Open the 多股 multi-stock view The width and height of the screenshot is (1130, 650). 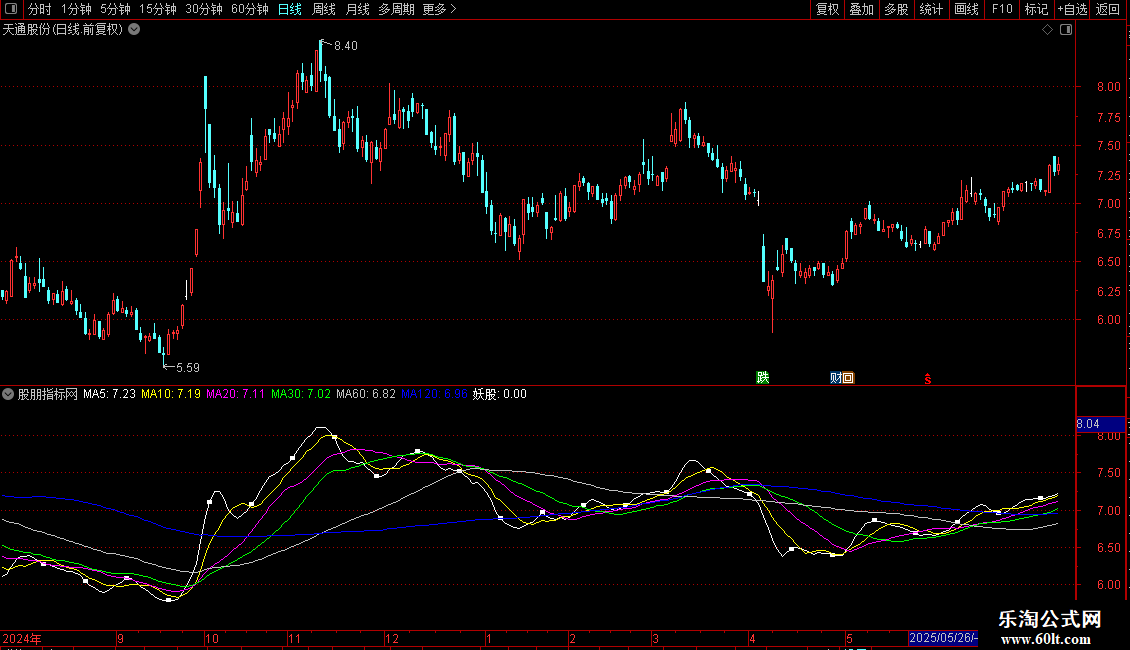coord(897,9)
